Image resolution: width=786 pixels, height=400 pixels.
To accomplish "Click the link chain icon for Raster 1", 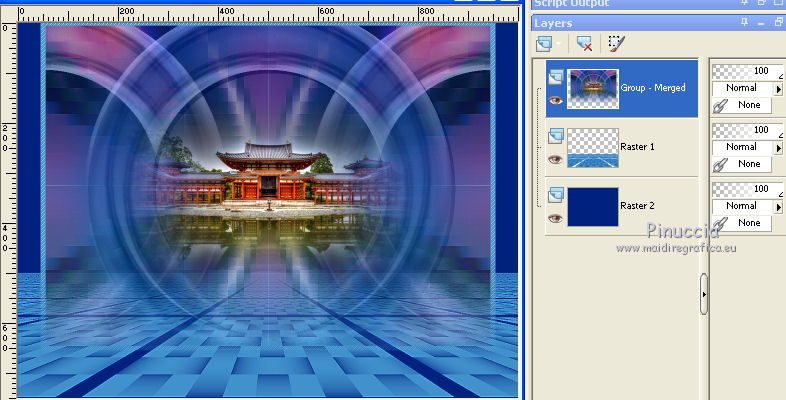I will [x=720, y=164].
